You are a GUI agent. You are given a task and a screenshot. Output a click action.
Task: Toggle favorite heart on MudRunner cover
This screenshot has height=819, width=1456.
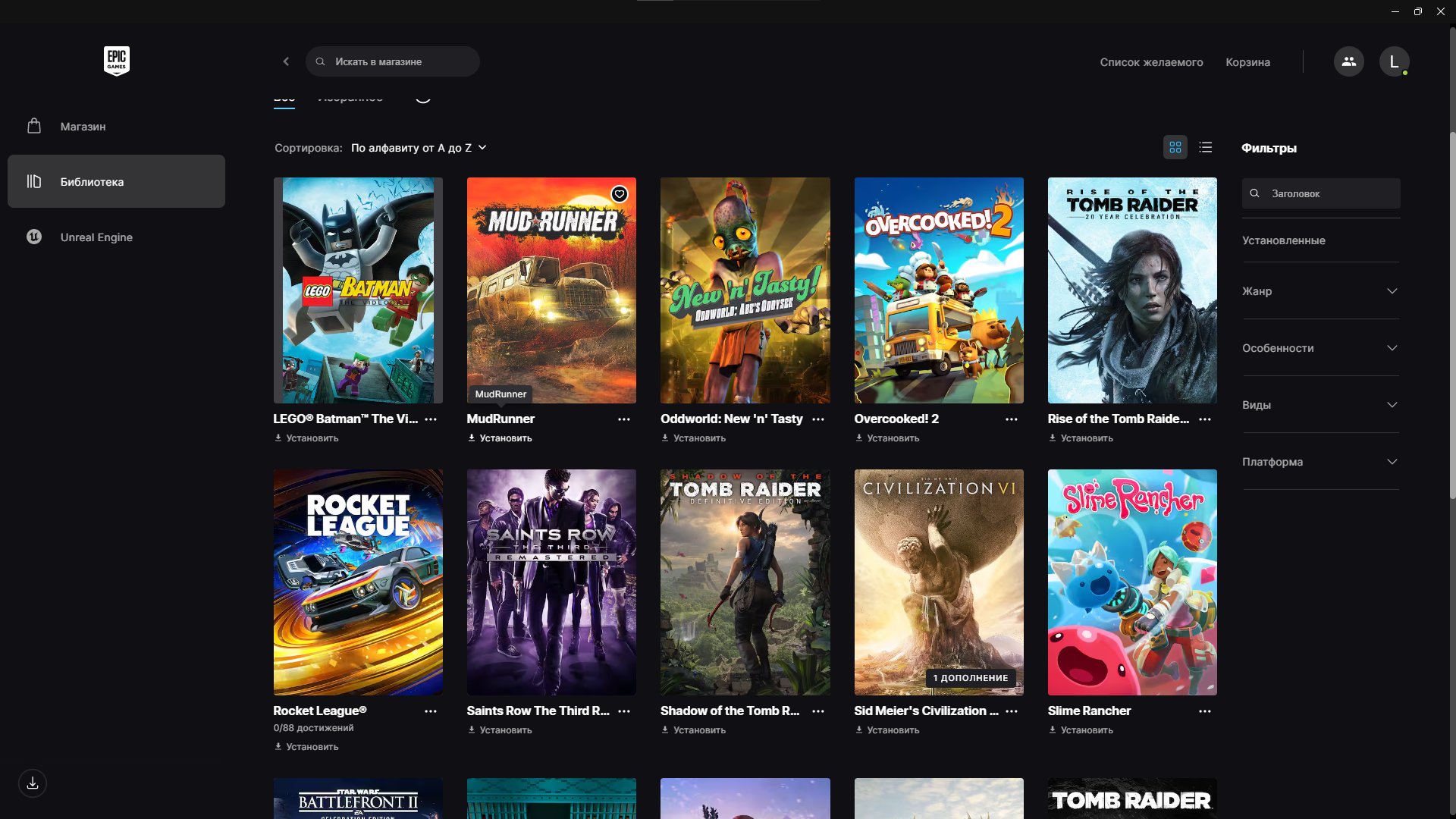click(x=620, y=194)
